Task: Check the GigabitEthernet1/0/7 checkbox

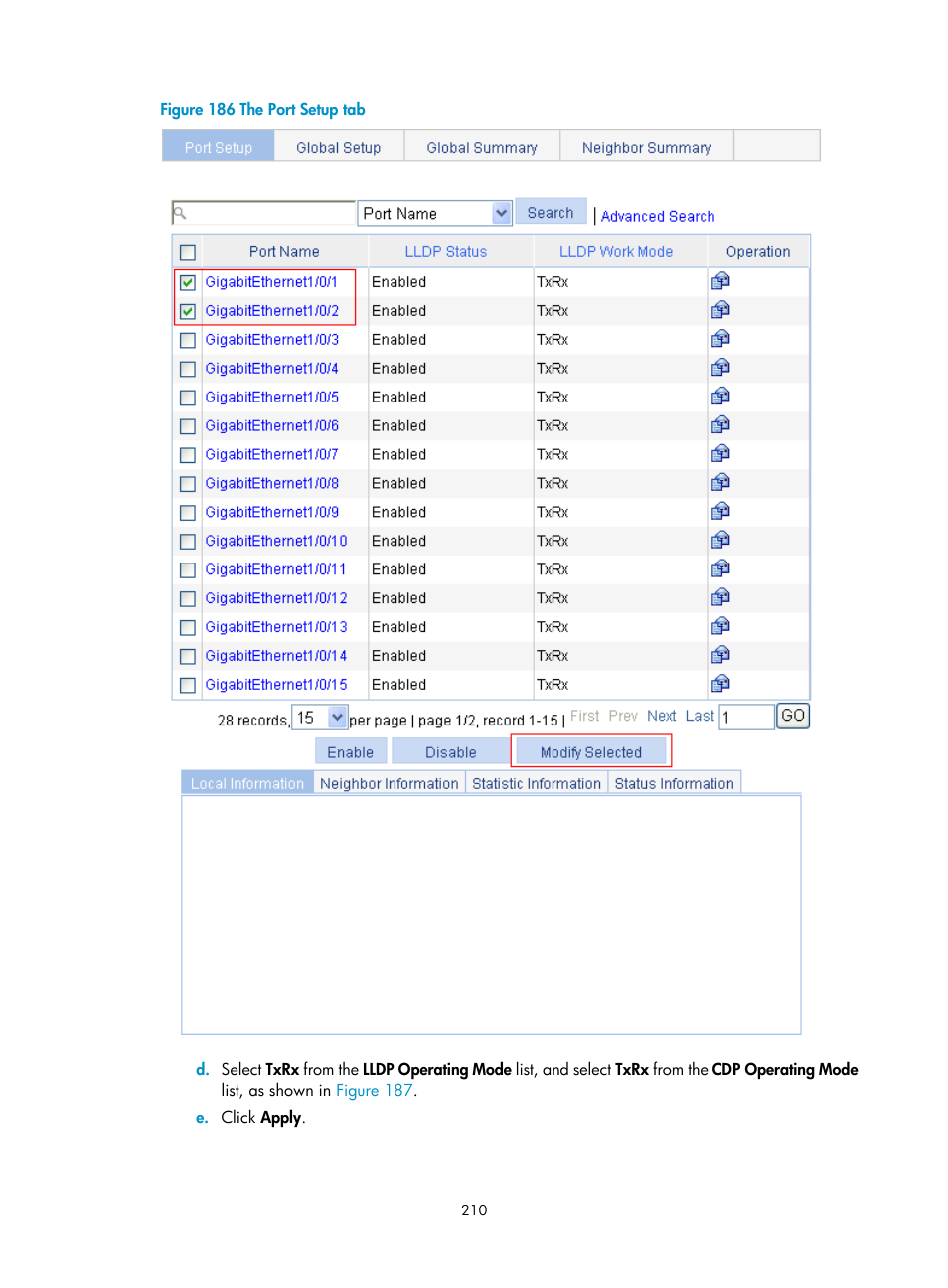Action: click(x=188, y=455)
